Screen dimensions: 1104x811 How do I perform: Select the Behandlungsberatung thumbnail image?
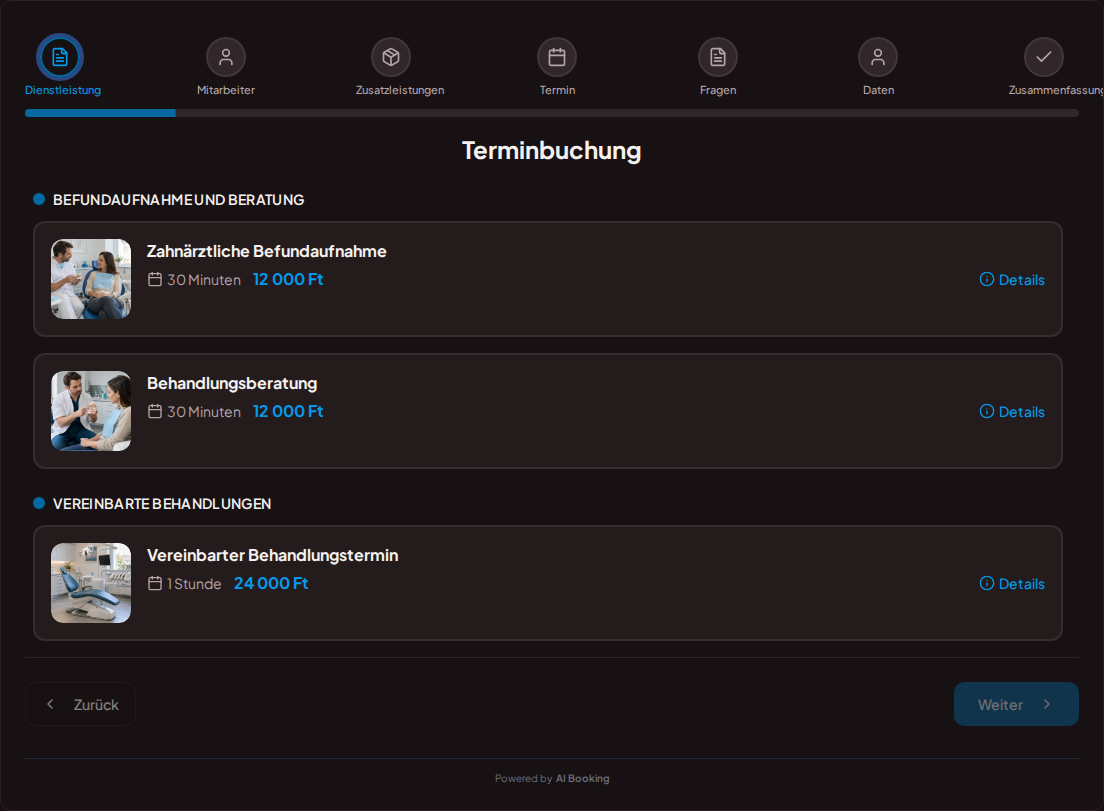click(x=91, y=411)
